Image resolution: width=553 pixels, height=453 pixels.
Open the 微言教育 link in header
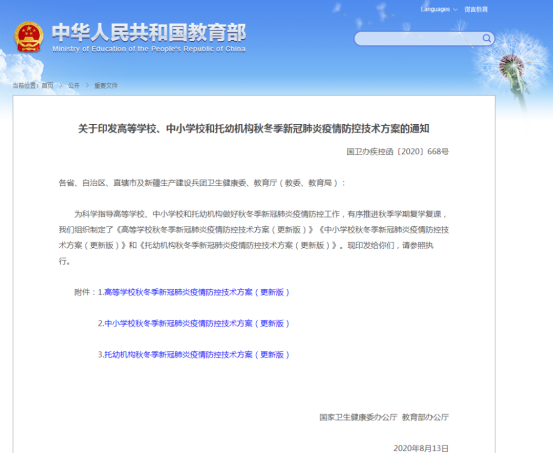pyautogui.click(x=476, y=9)
